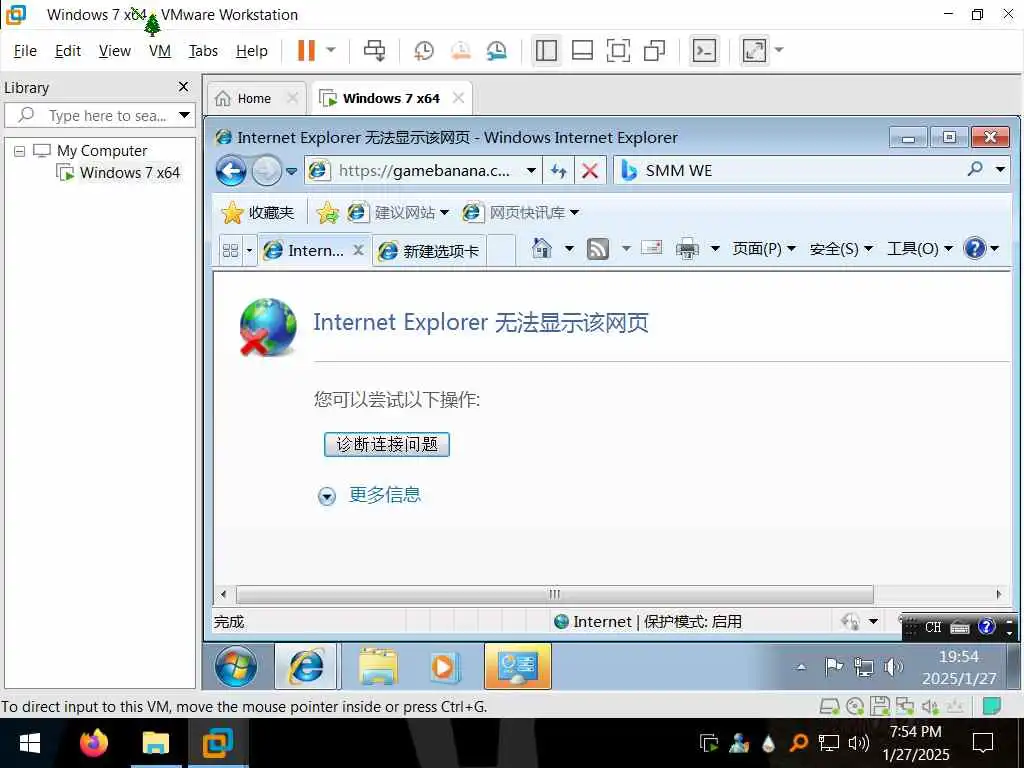Close the Intern... IE tab
This screenshot has height=768, width=1024.
(x=358, y=249)
